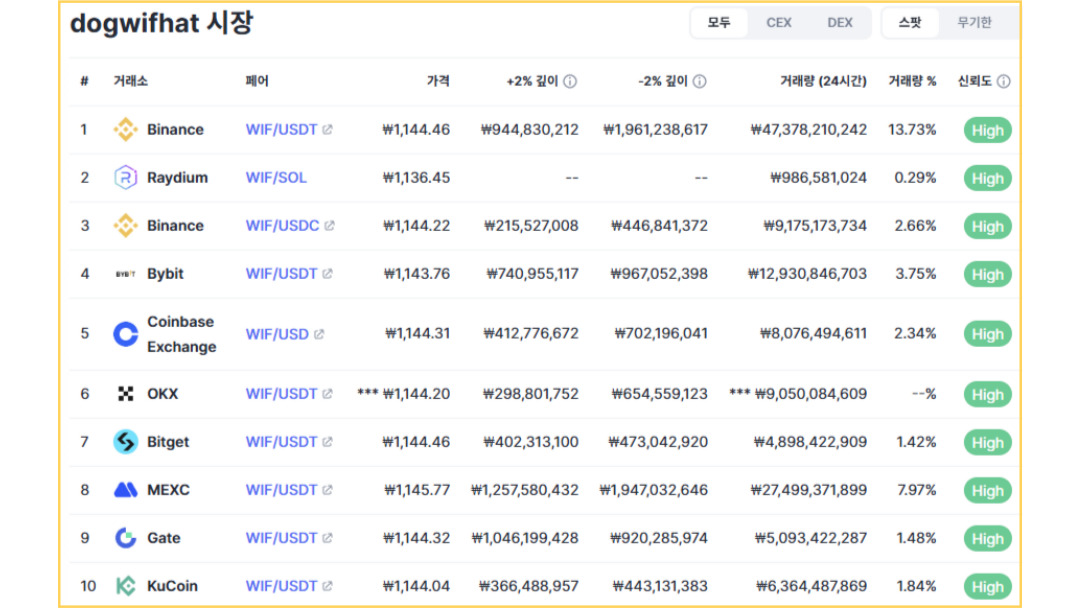1080x608 pixels.
Task: Click external link icon beside Gate WIF/USDT
Action: [328, 538]
